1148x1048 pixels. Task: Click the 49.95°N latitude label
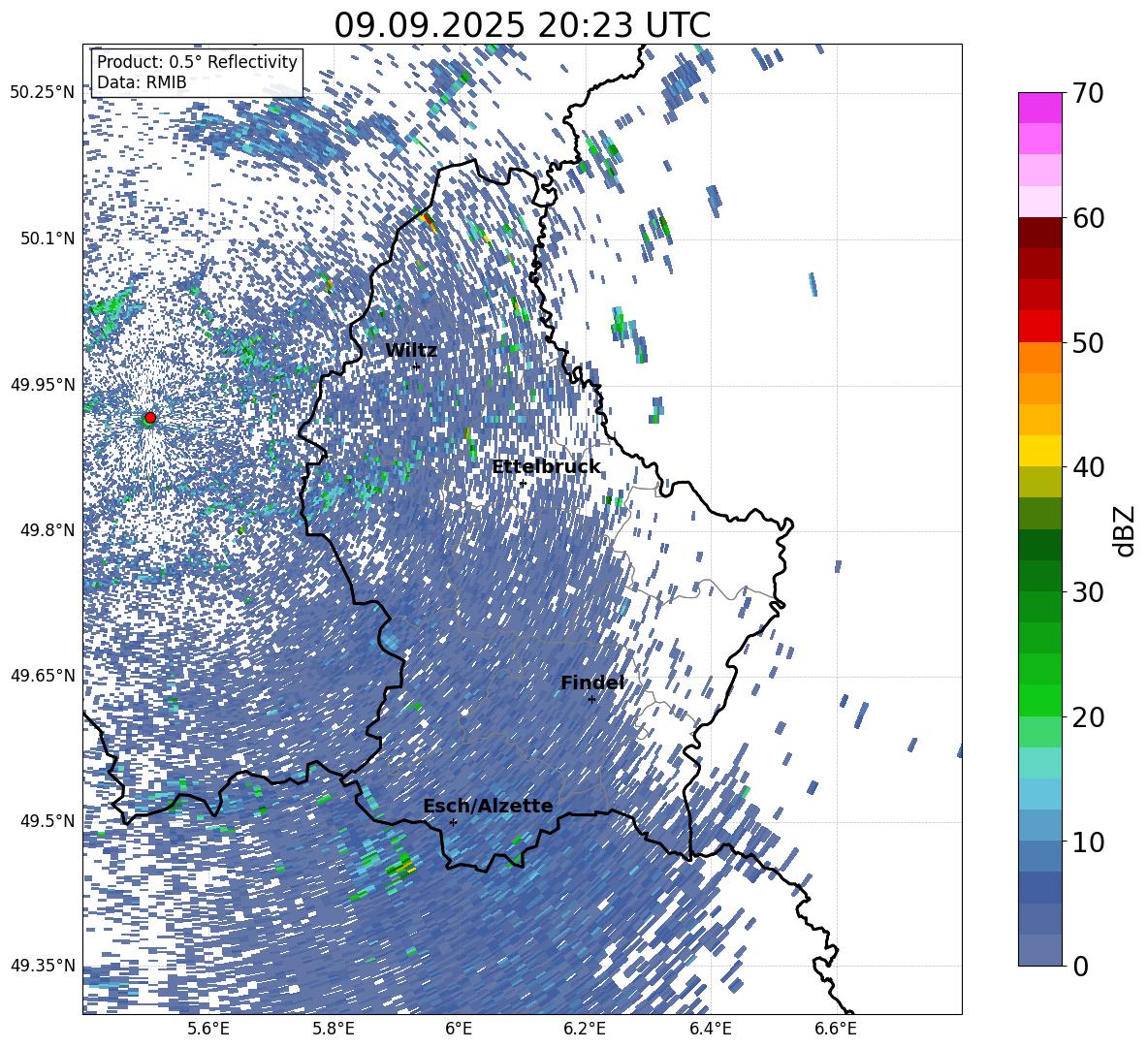click(x=44, y=384)
